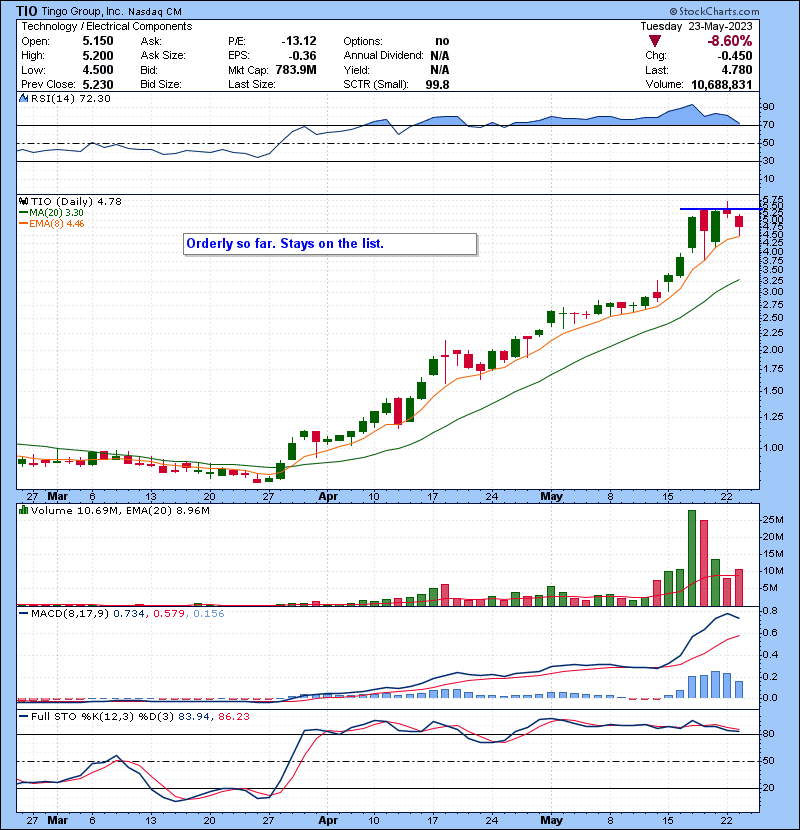Click the tallest green volume bar
The image size is (800, 830).
click(692, 558)
